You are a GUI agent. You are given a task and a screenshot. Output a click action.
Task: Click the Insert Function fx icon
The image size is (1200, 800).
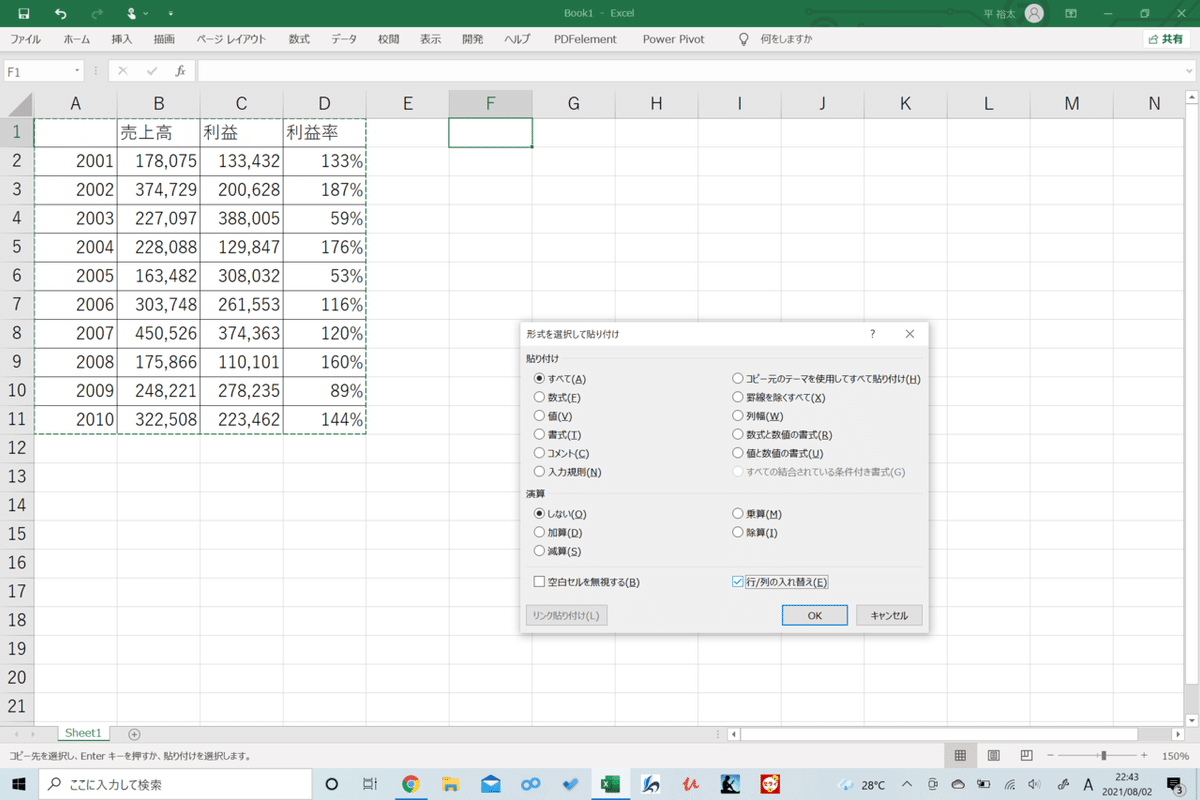(180, 71)
